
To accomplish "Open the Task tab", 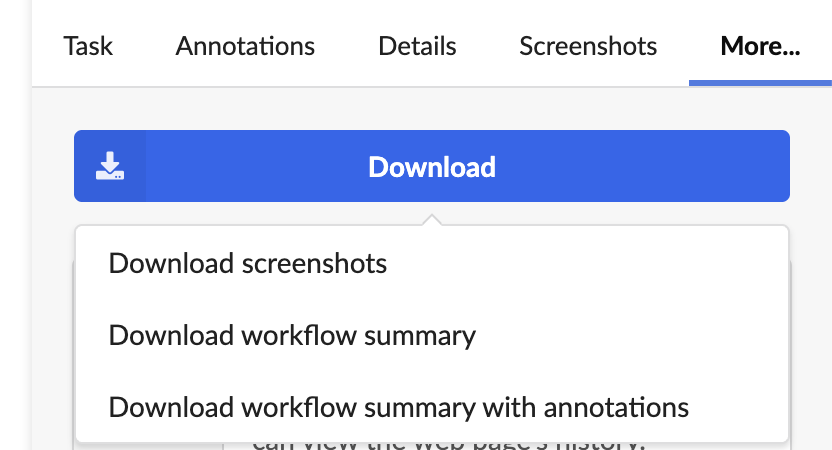I will pos(88,46).
